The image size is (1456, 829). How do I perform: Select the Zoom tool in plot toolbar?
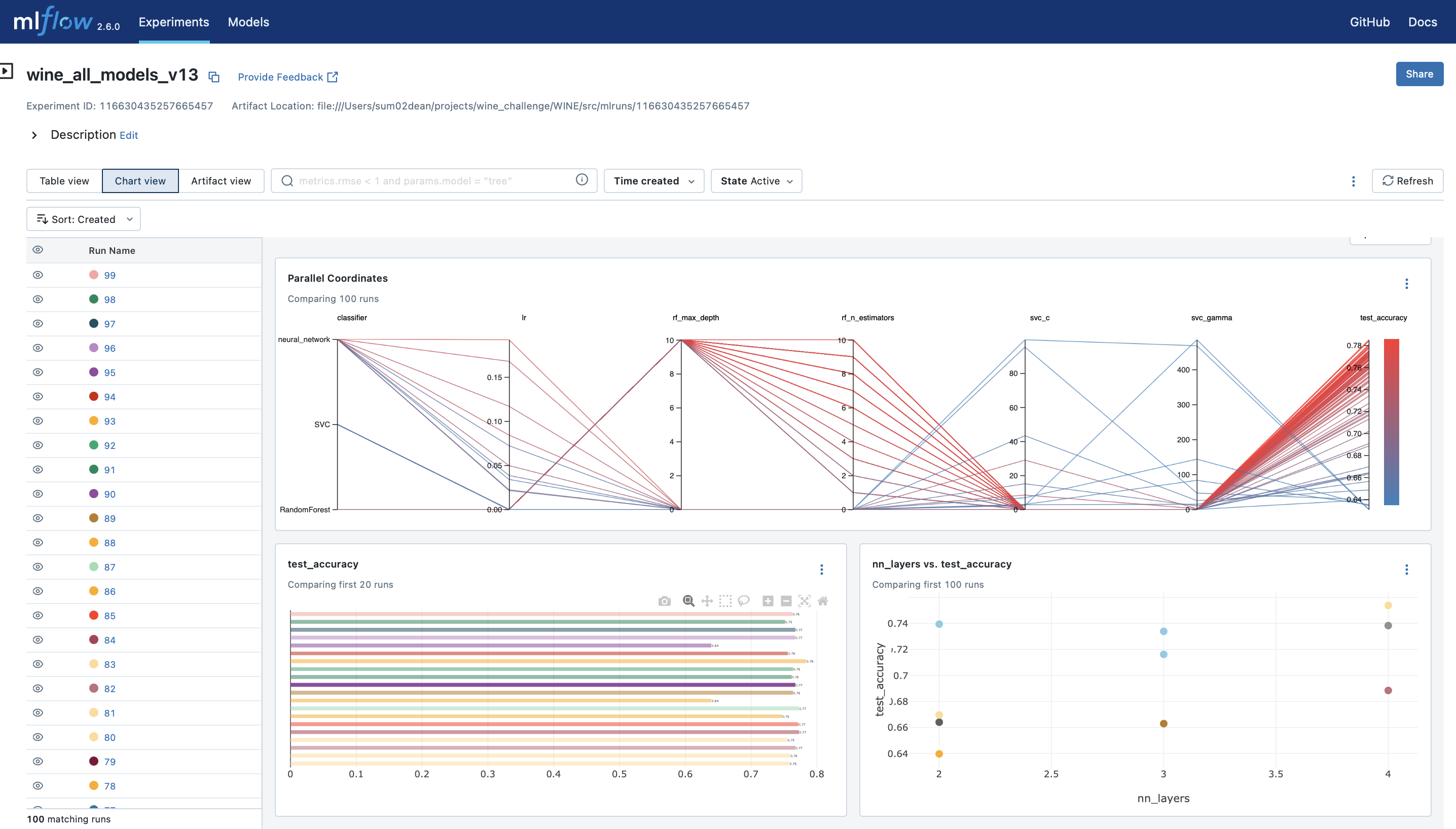688,600
